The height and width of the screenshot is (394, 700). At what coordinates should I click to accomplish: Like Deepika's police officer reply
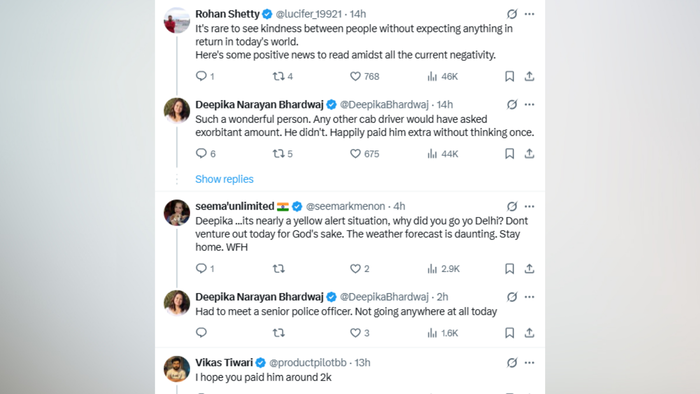pos(359,333)
